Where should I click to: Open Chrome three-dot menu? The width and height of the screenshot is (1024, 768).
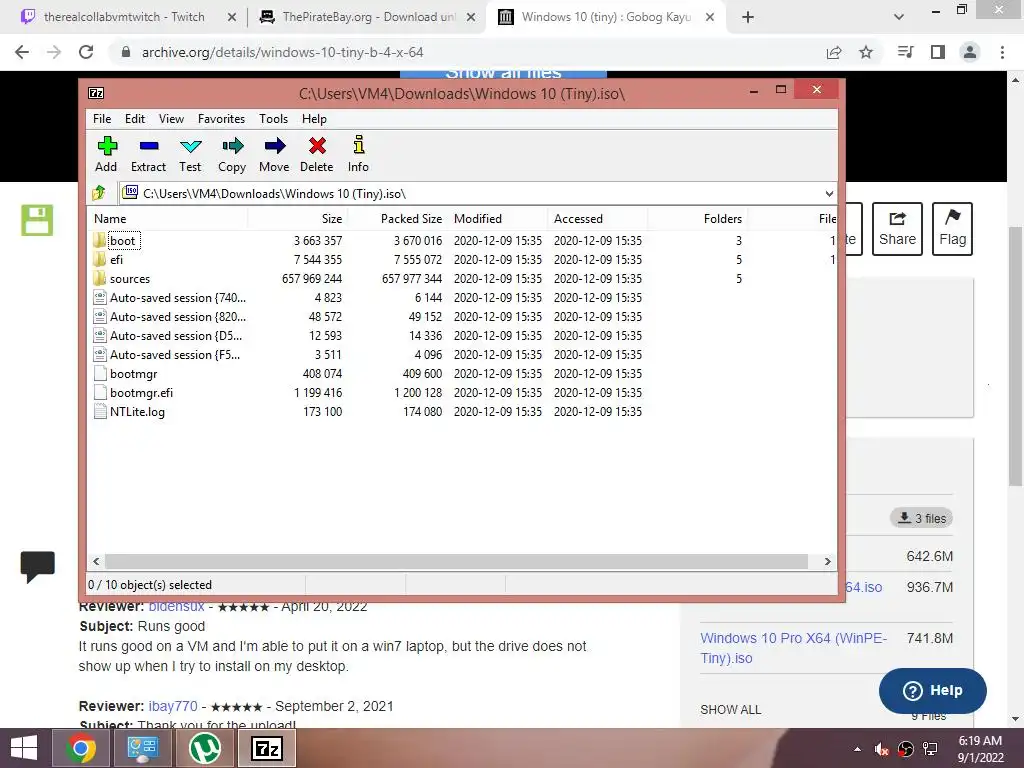pyautogui.click(x=1002, y=52)
